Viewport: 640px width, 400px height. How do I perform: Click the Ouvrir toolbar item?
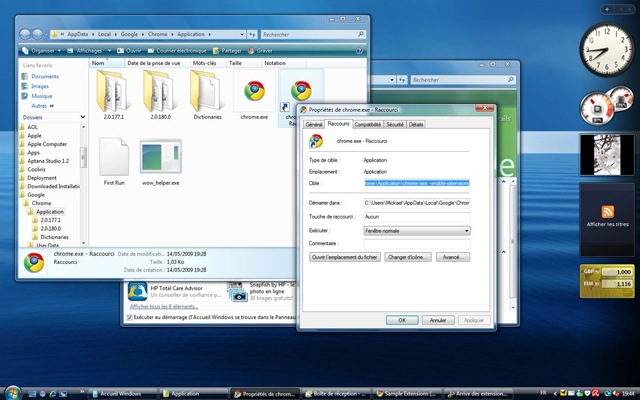point(129,51)
